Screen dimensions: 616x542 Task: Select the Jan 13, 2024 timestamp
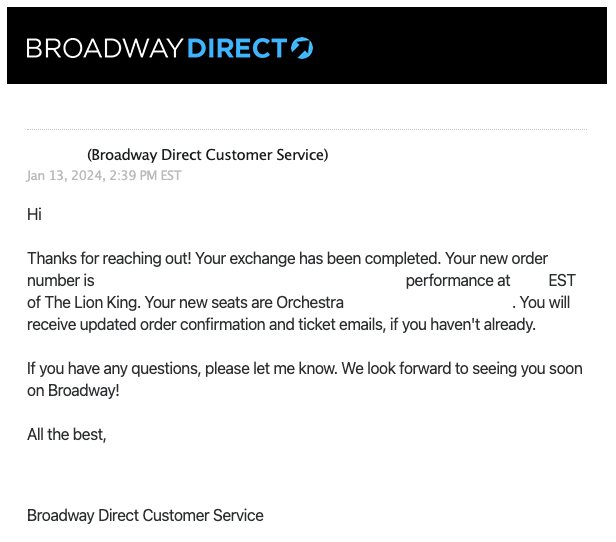(104, 175)
